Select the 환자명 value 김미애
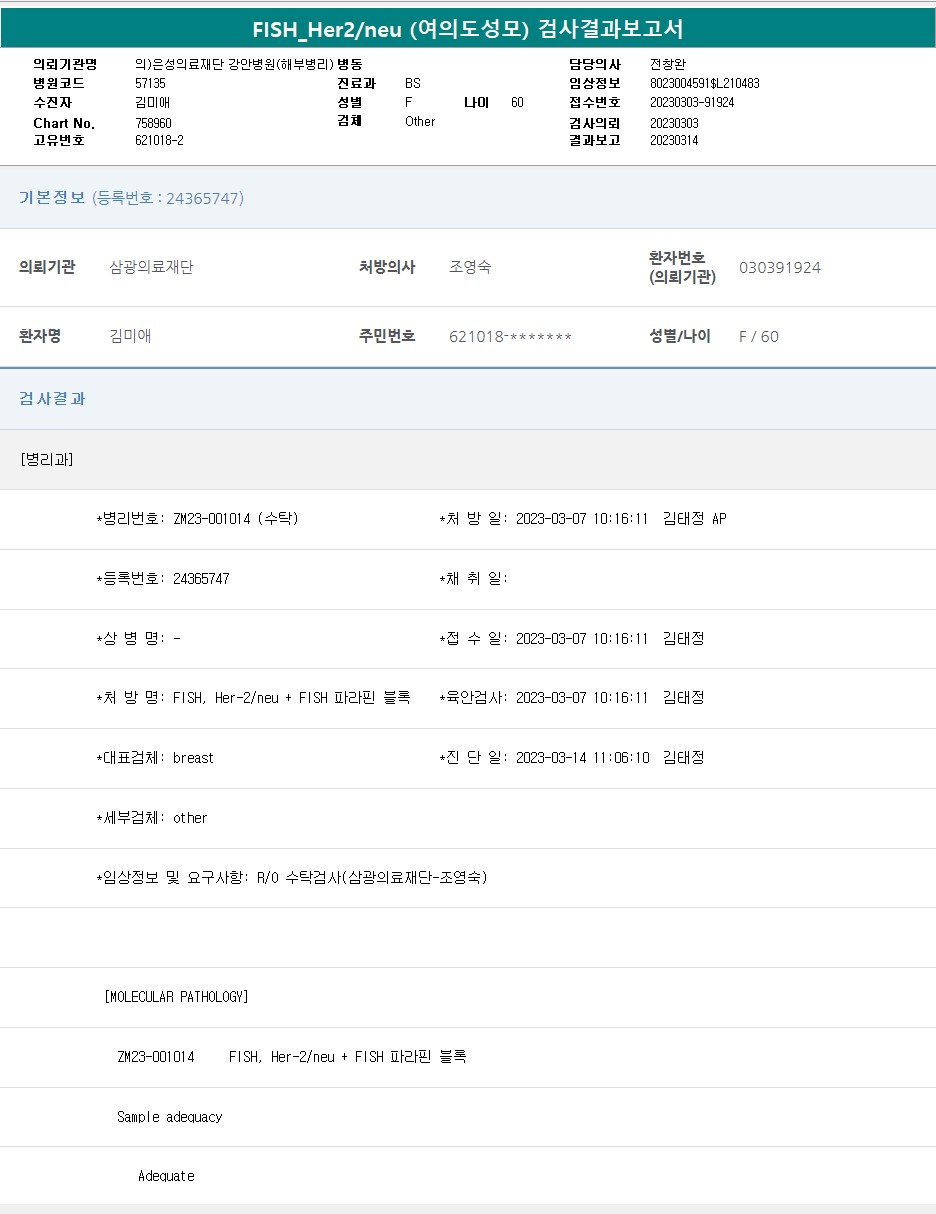Image resolution: width=936 pixels, height=1214 pixels. pos(130,336)
